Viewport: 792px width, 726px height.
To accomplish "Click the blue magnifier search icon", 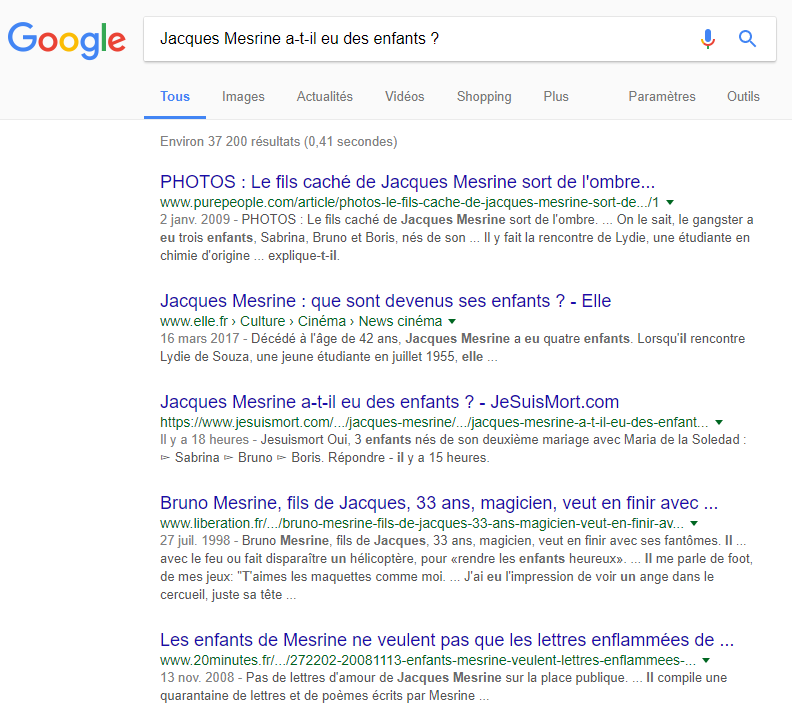I will click(747, 39).
